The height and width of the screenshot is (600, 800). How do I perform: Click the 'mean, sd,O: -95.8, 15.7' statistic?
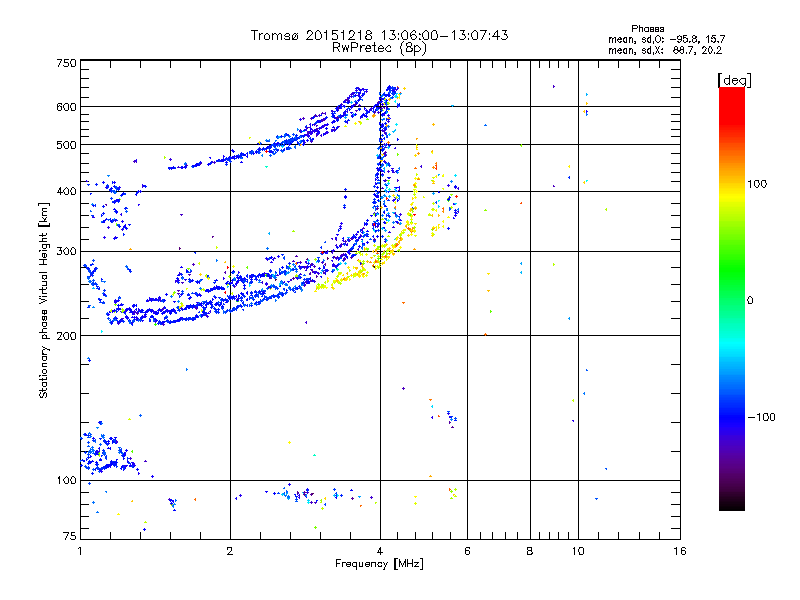pyautogui.click(x=666, y=39)
